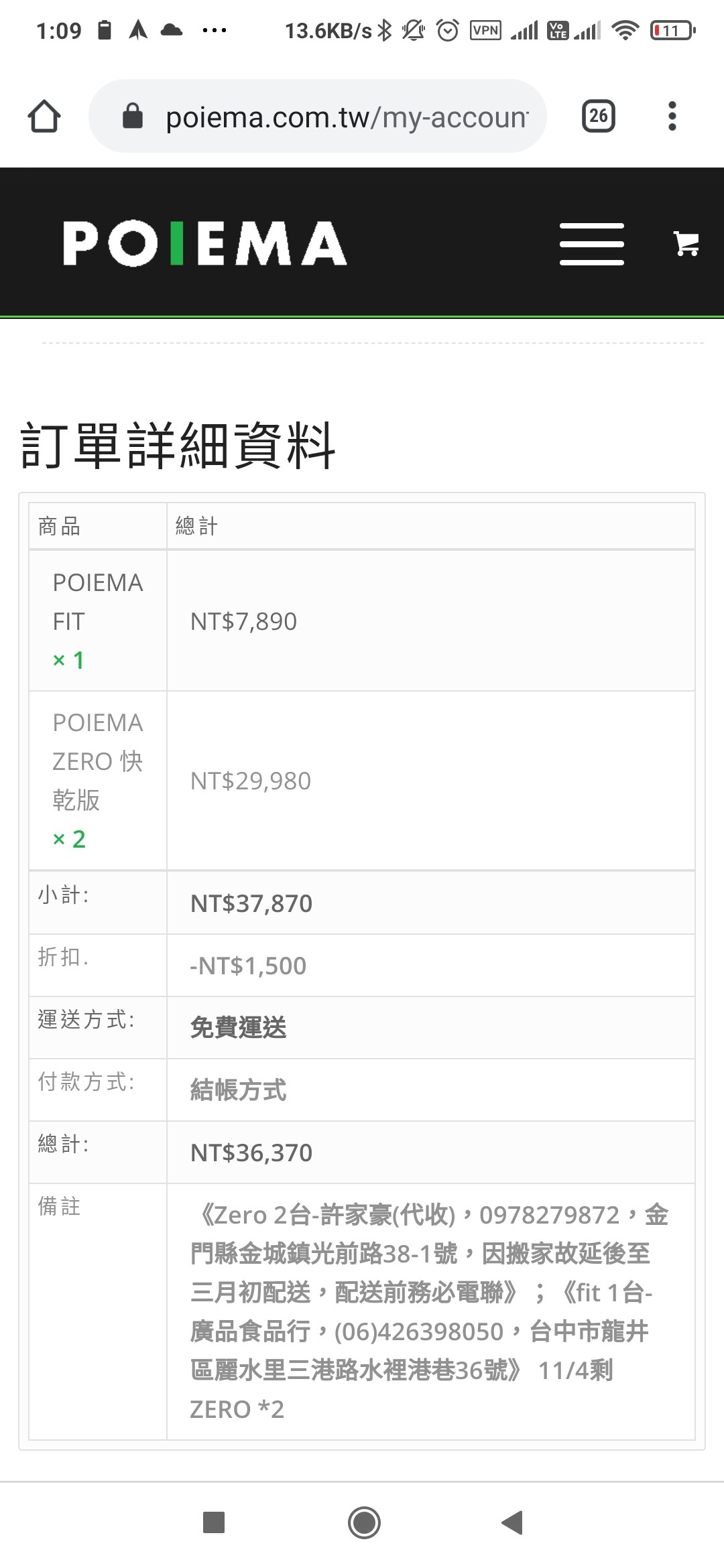Open the browser three-dot overflow menu
Viewport: 724px width, 1568px height.
click(672, 117)
